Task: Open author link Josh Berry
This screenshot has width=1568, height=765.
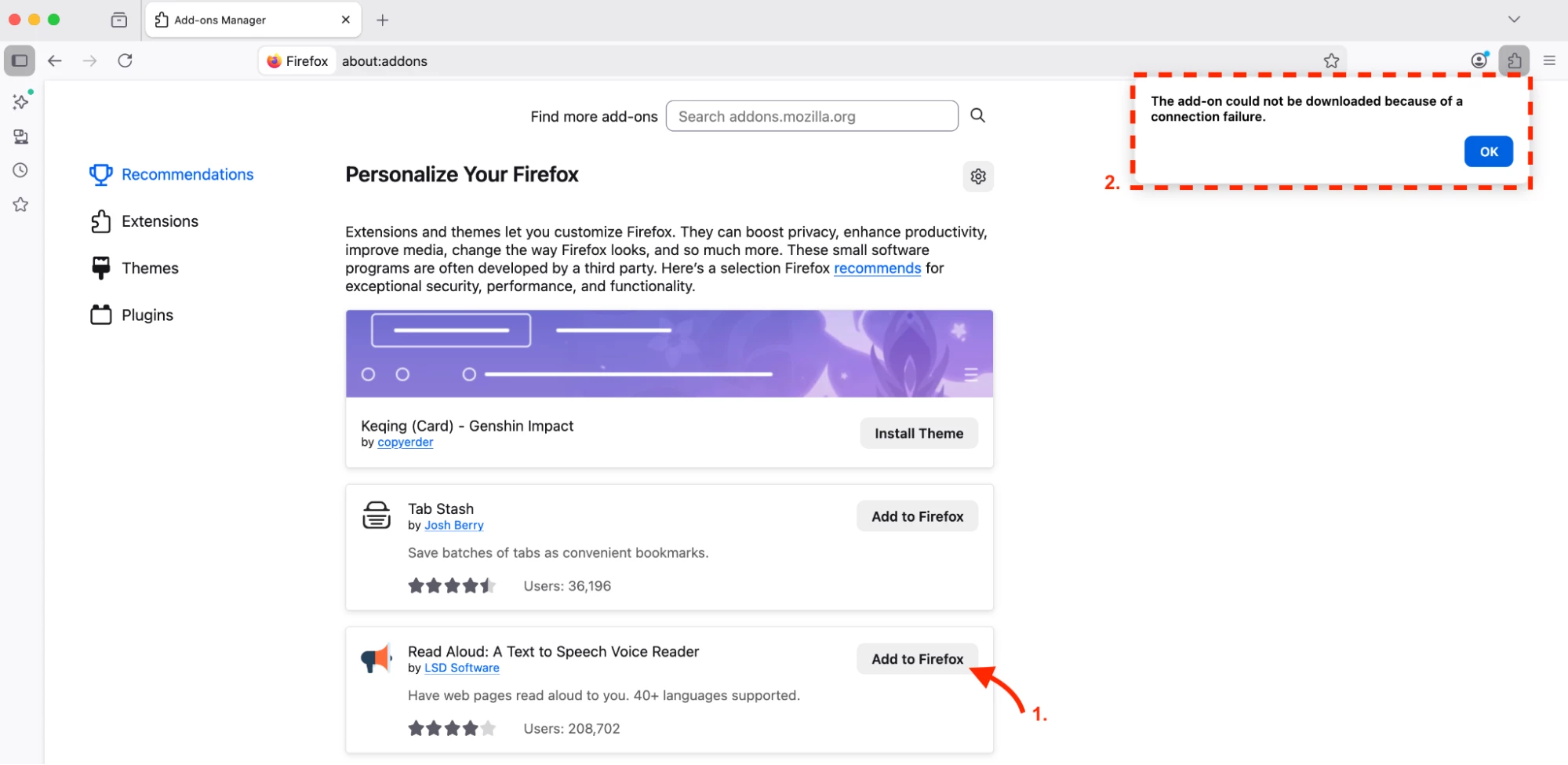Action: 453,526
